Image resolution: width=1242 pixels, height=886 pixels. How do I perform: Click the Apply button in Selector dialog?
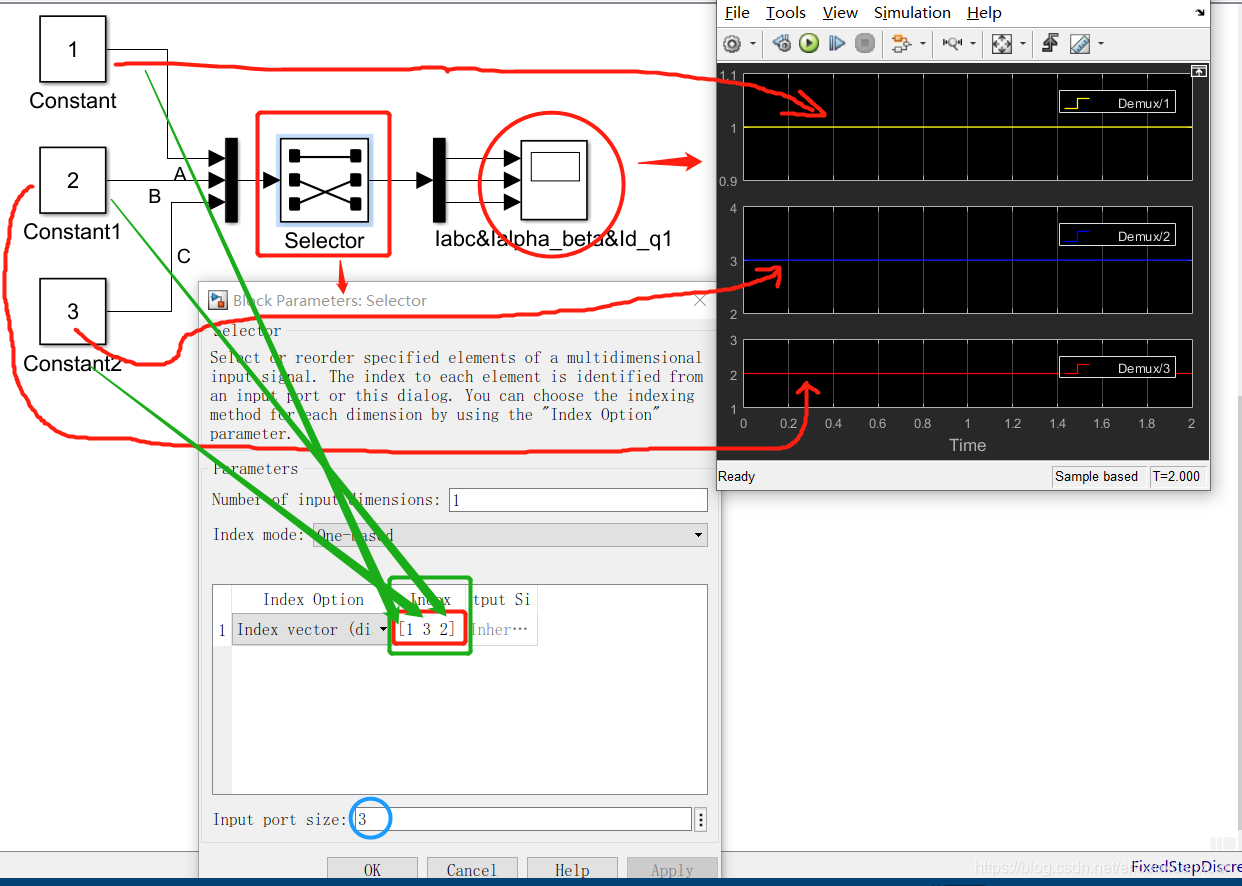[x=672, y=870]
